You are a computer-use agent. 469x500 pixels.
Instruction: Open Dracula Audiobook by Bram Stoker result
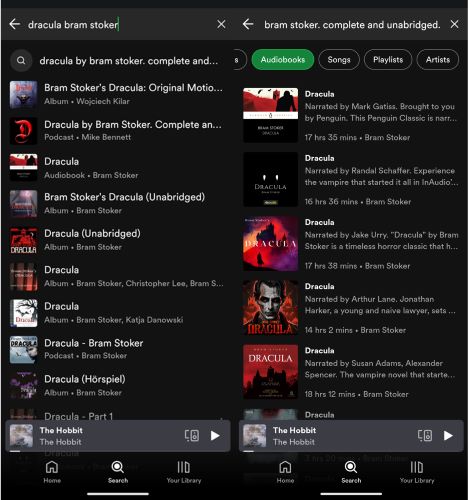tap(117, 167)
